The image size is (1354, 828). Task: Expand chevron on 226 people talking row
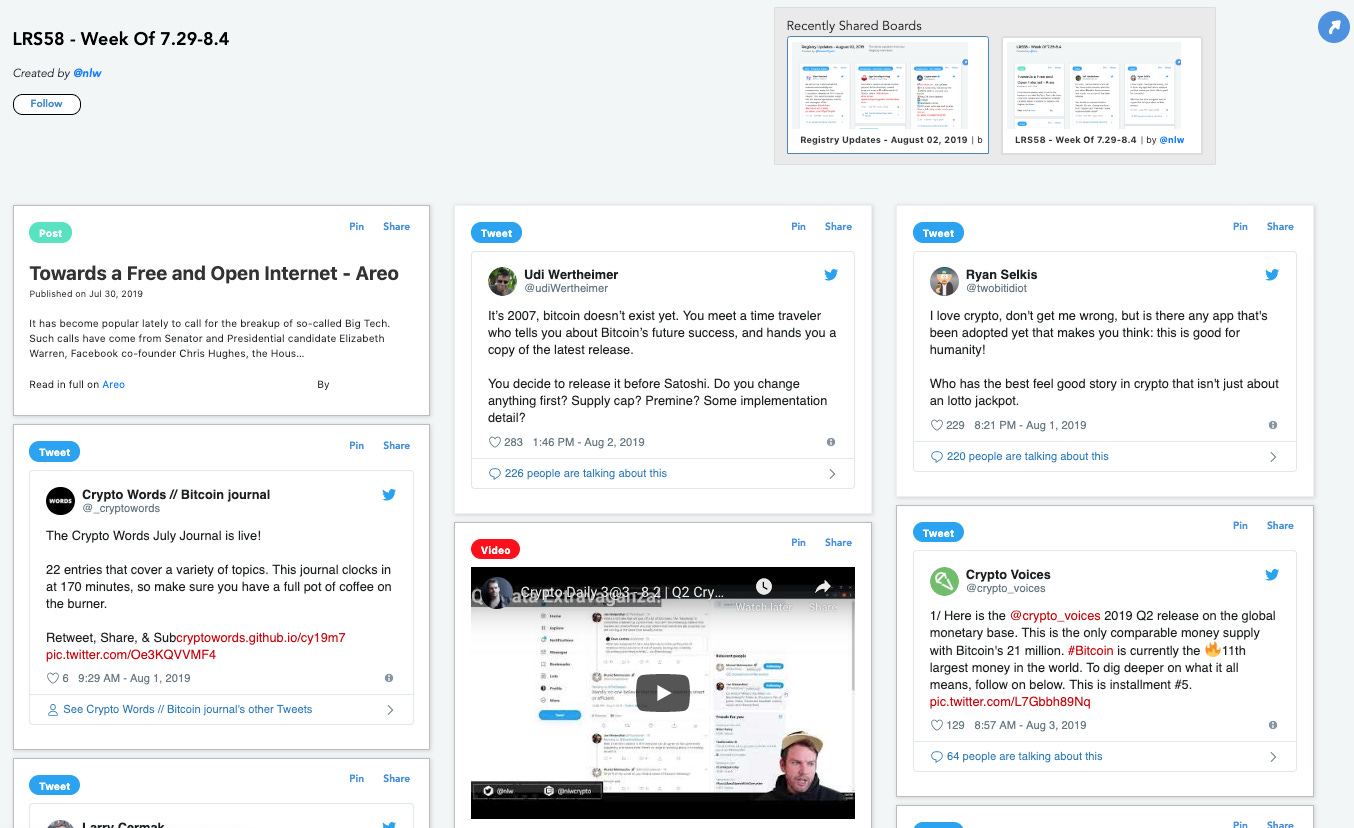tap(832, 474)
